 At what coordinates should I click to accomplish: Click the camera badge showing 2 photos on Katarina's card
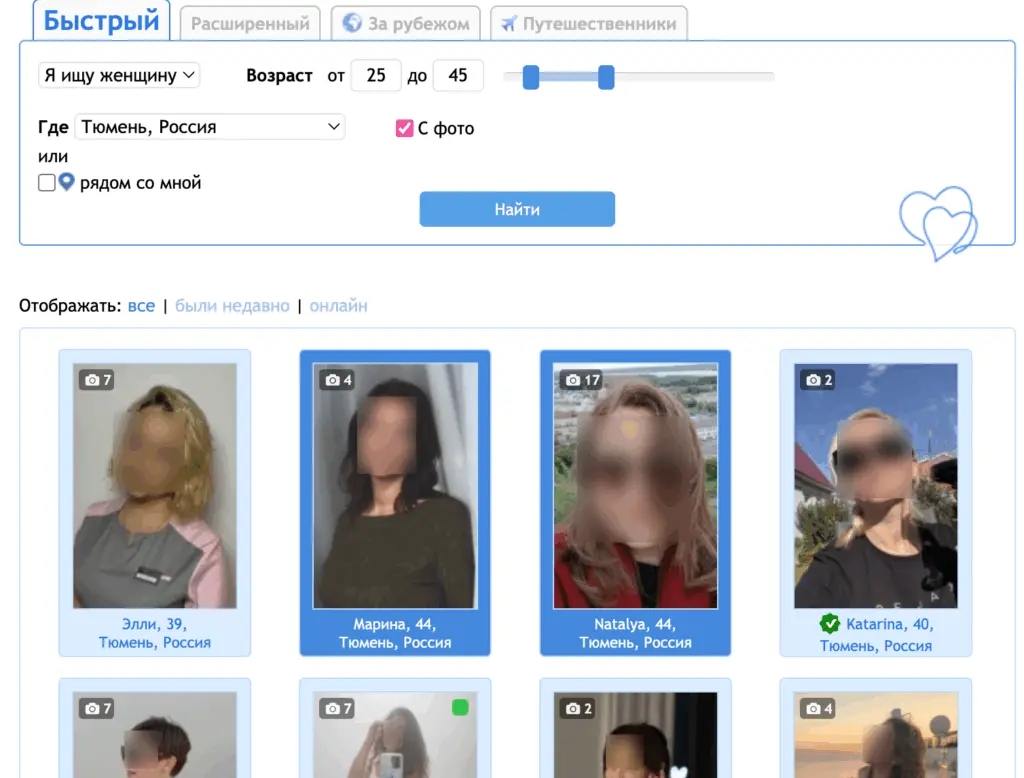click(816, 380)
